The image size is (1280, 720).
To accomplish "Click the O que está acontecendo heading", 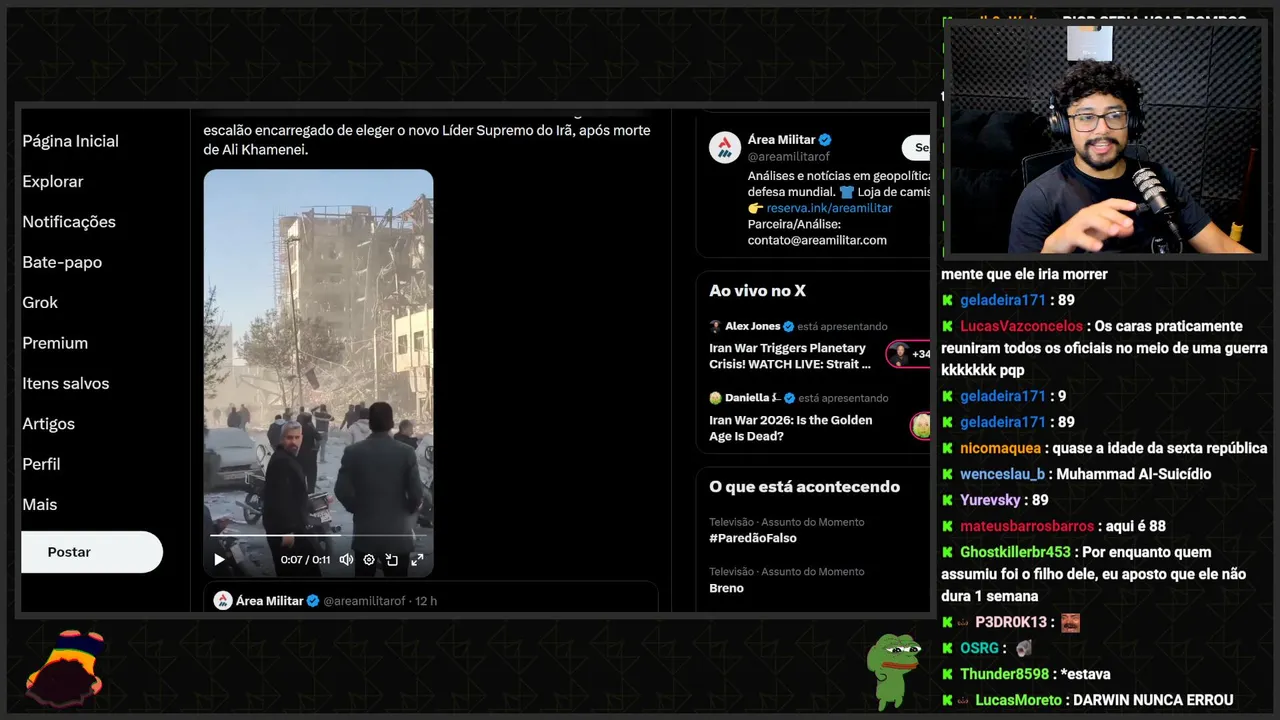I will [x=804, y=487].
